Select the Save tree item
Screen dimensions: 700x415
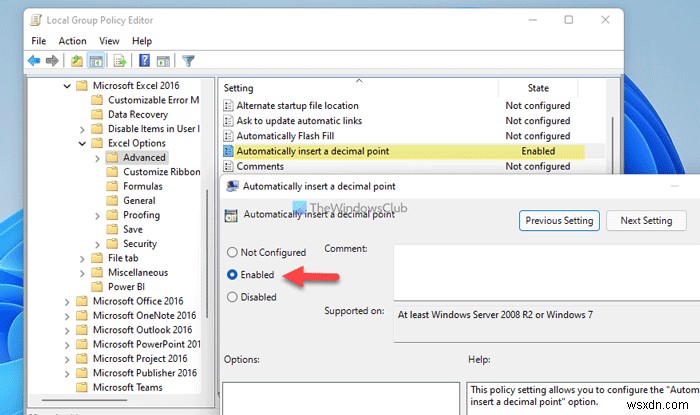pyautogui.click(x=133, y=229)
